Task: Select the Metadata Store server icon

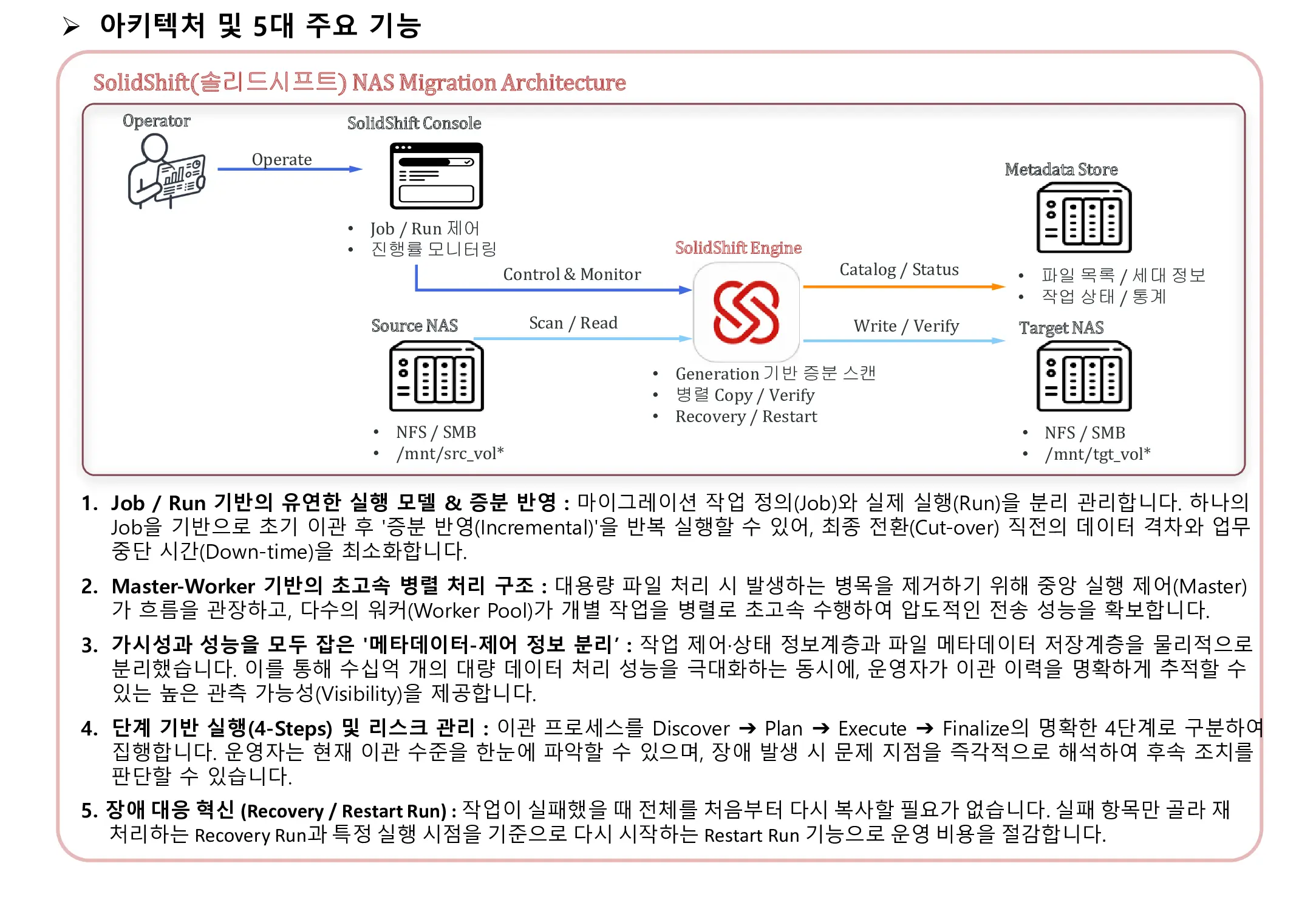Action: [x=1084, y=219]
